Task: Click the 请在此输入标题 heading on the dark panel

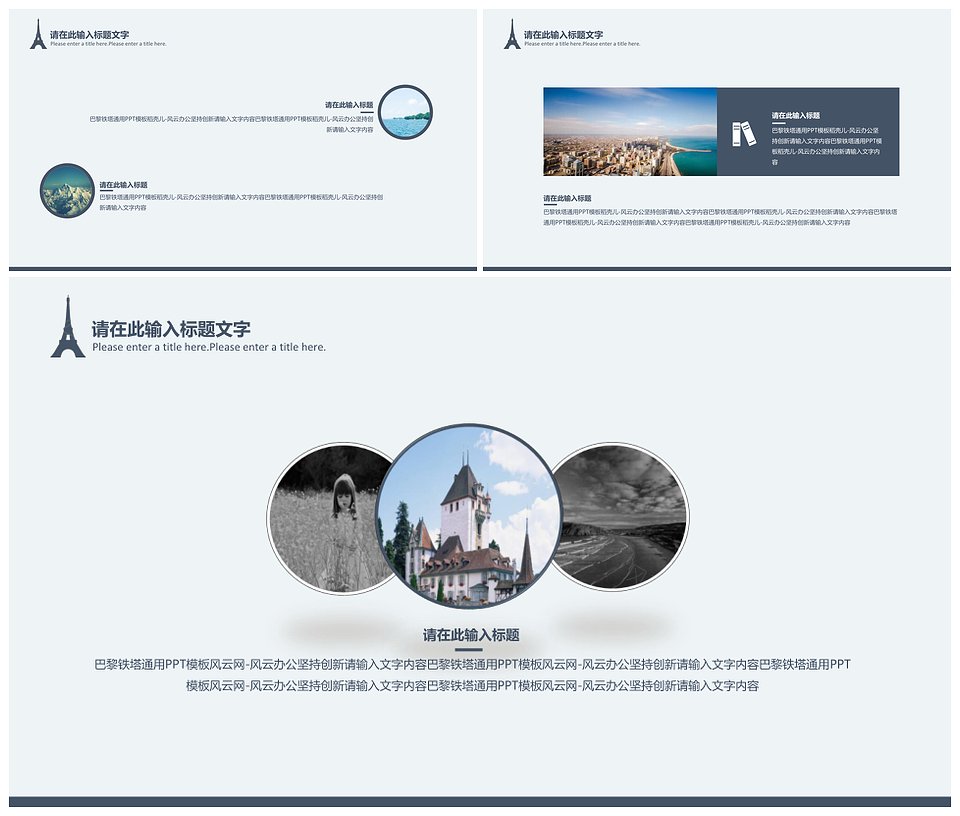Action: click(795, 116)
